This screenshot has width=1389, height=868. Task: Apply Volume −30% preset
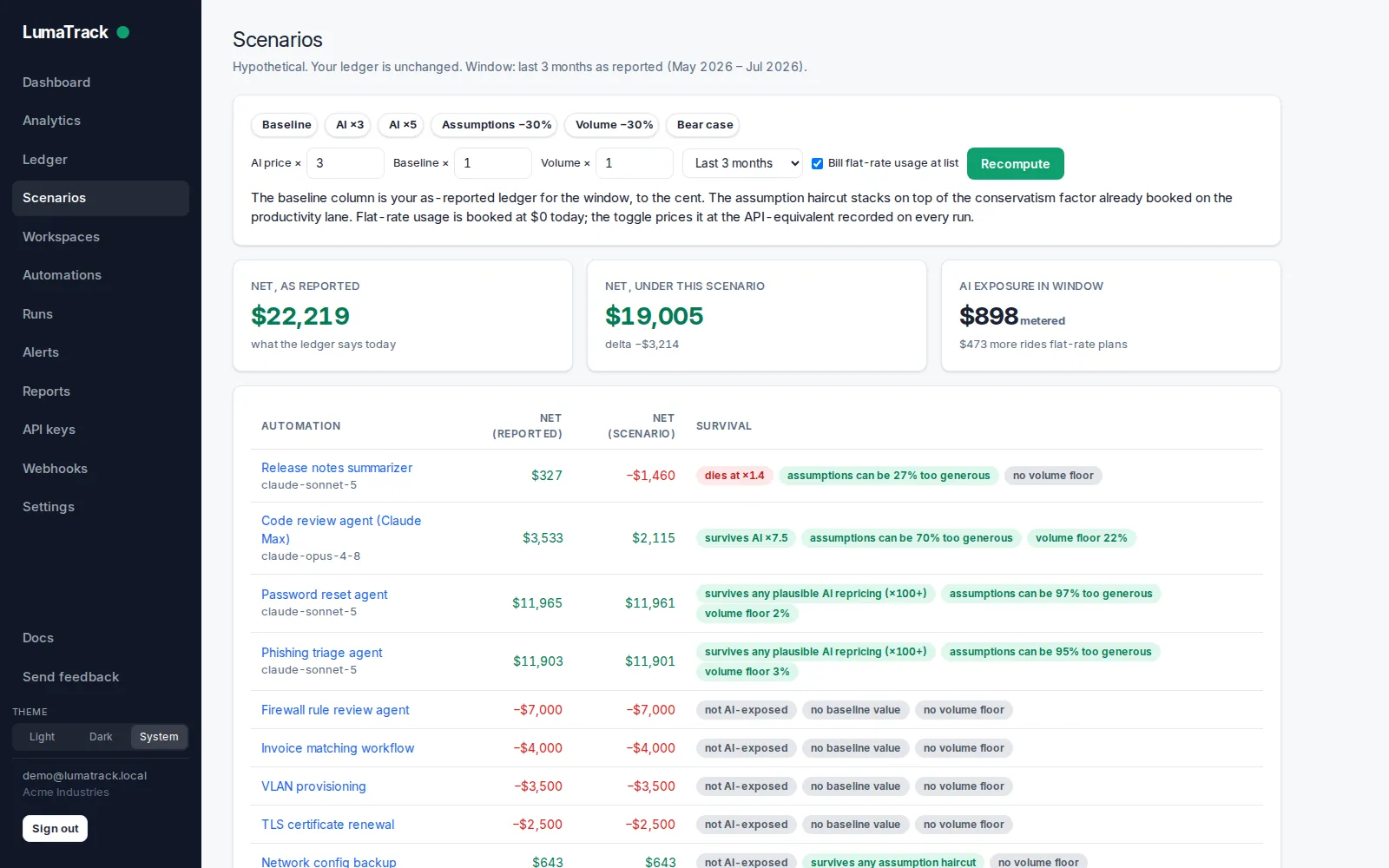pos(614,125)
